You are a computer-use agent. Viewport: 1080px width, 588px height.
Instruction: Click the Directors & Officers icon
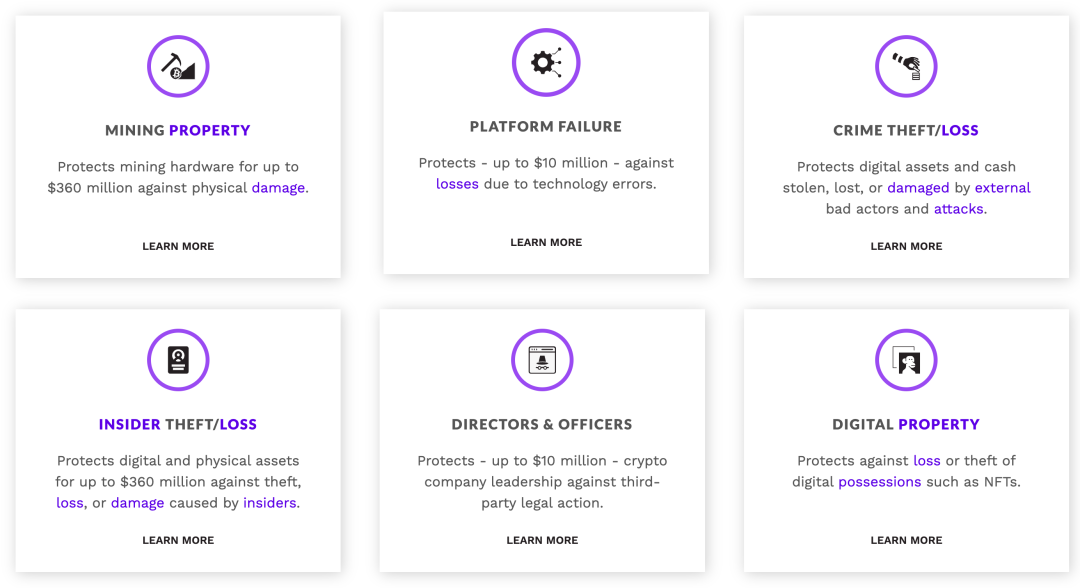coord(542,359)
